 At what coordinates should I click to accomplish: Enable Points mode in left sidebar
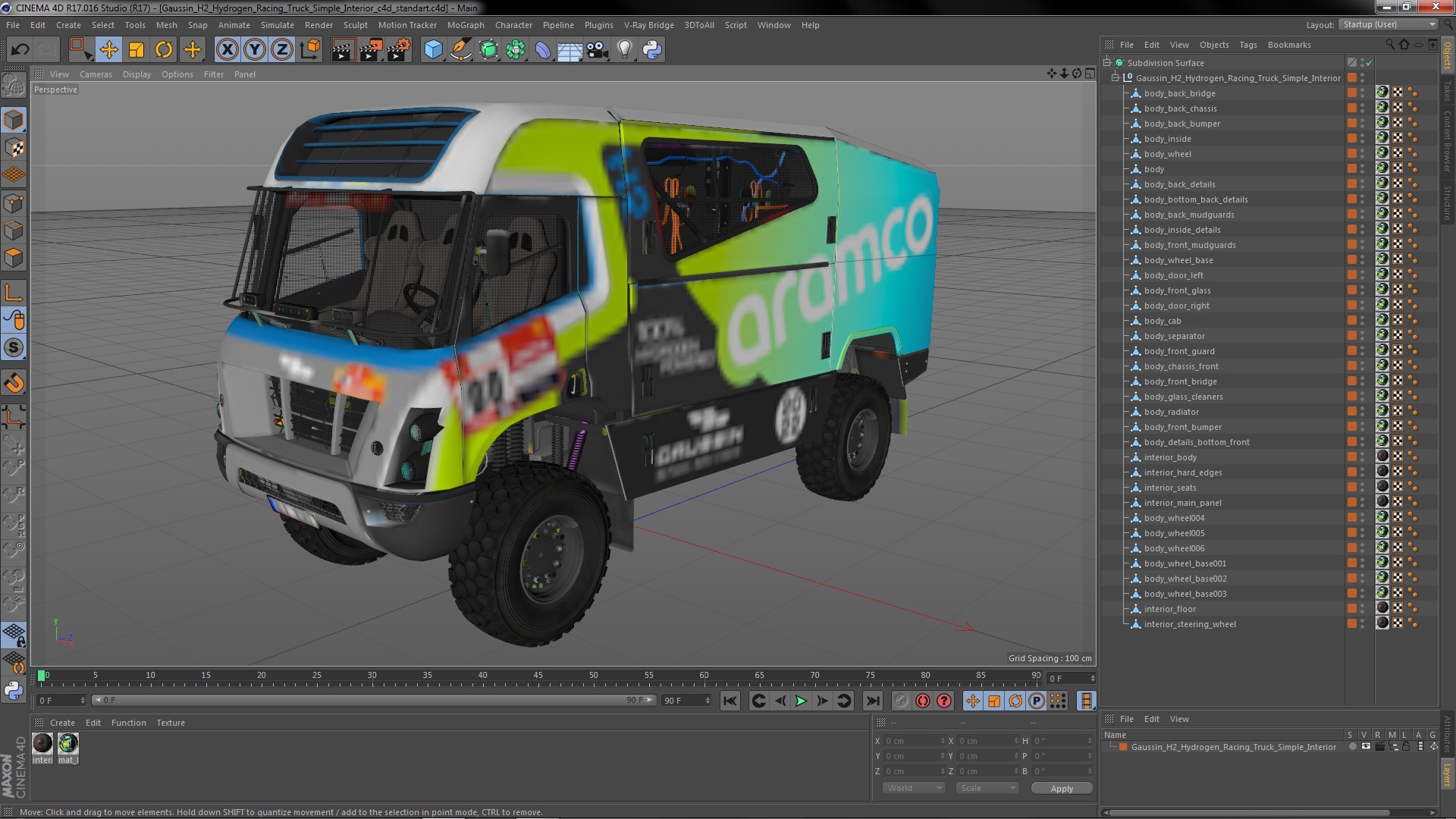coord(14,203)
